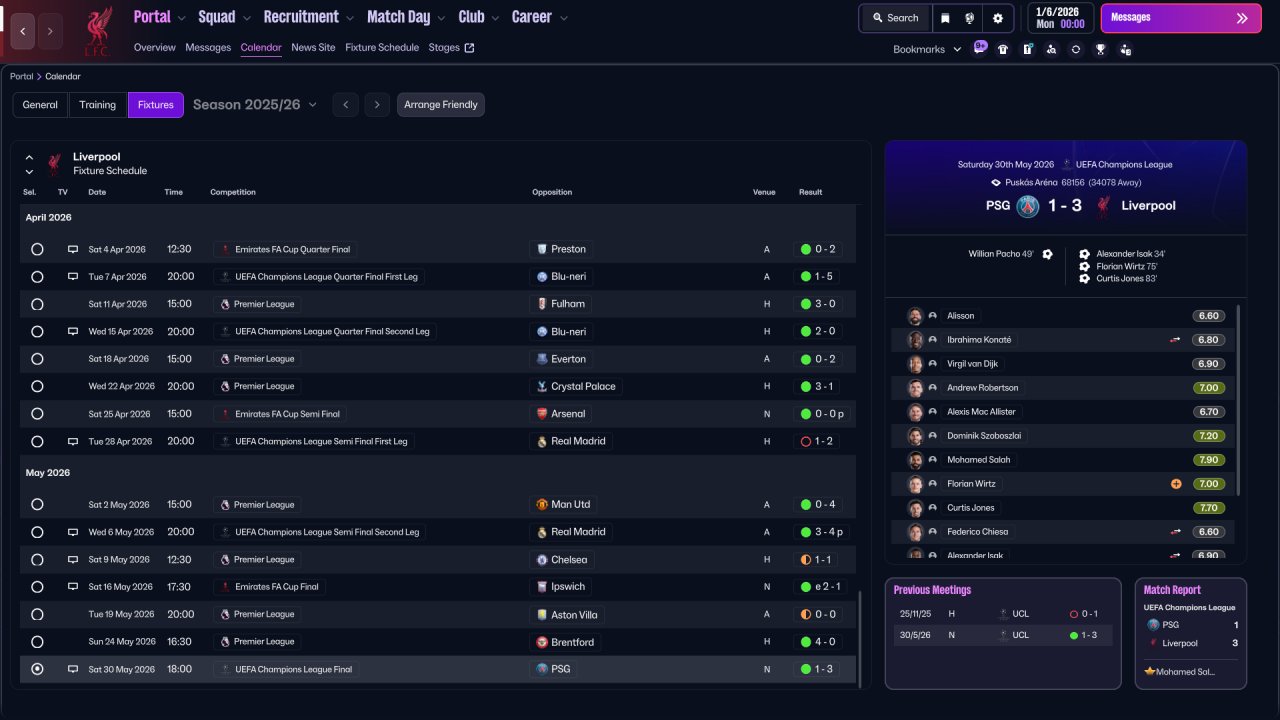Click Mohamed Salah's portrait in lineup

pos(915,460)
